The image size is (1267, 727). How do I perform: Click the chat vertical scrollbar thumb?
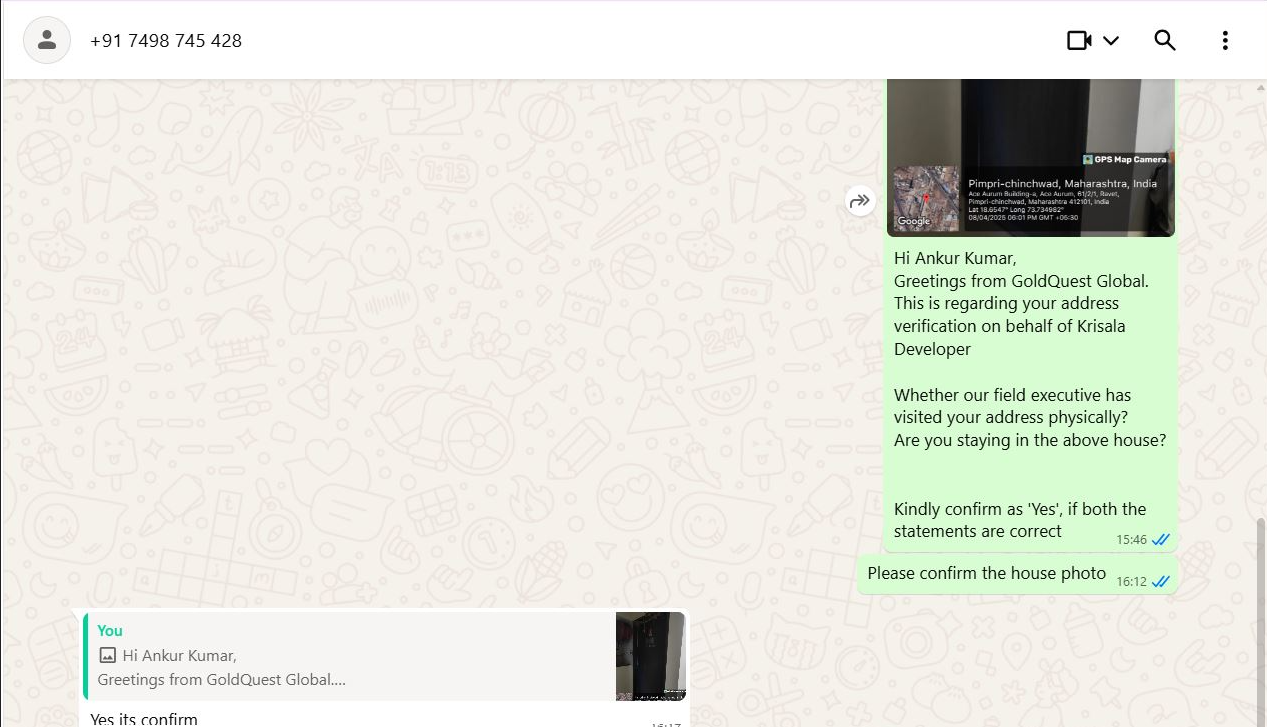[1261, 622]
